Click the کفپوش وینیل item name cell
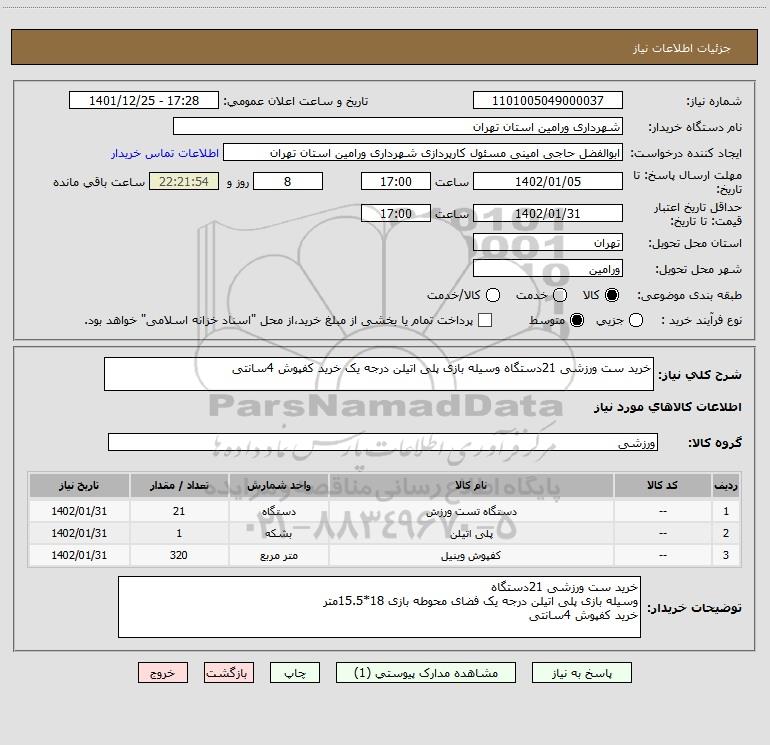 [471, 555]
